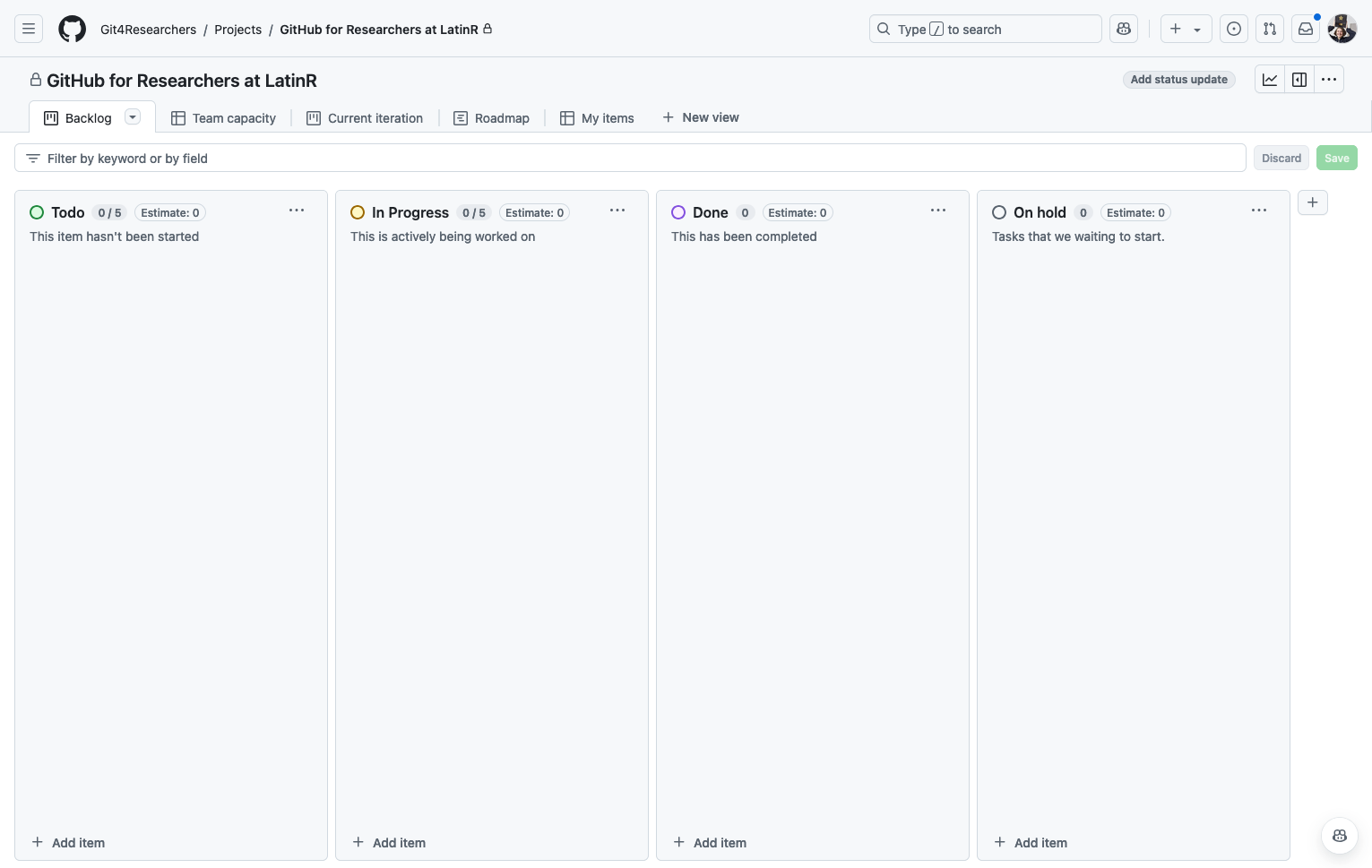Open On hold column options menu
Screen dimensions: 1372x868
click(x=1259, y=211)
